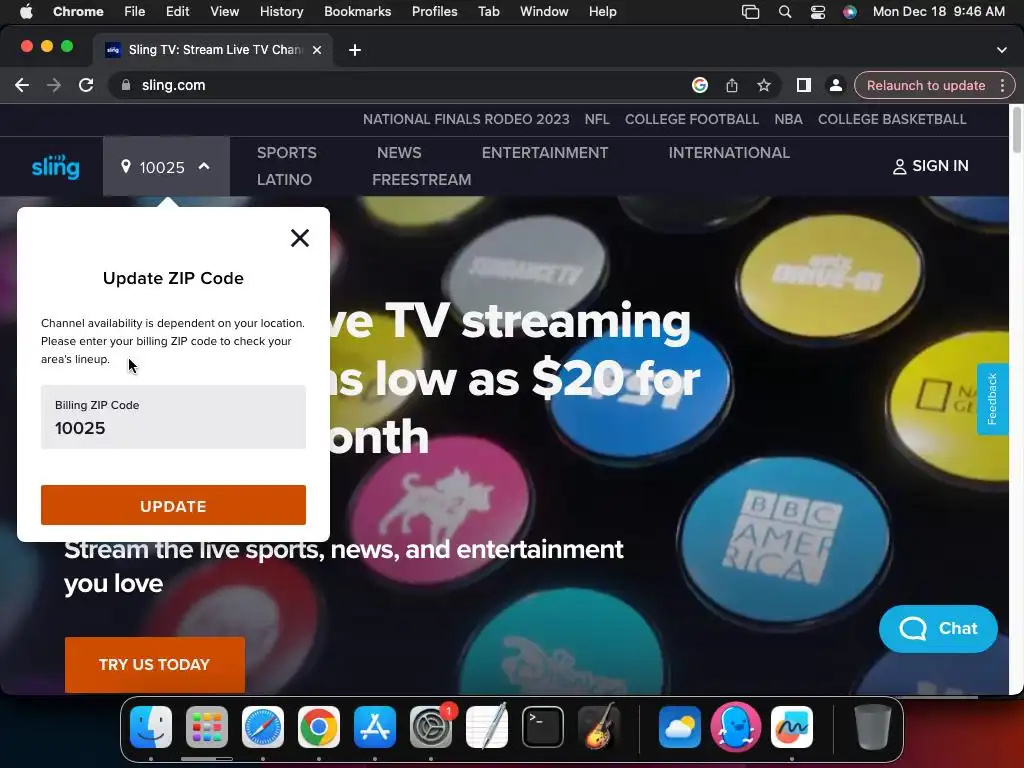This screenshot has width=1024, height=768.
Task: Open the Profiles menu
Action: tap(434, 11)
